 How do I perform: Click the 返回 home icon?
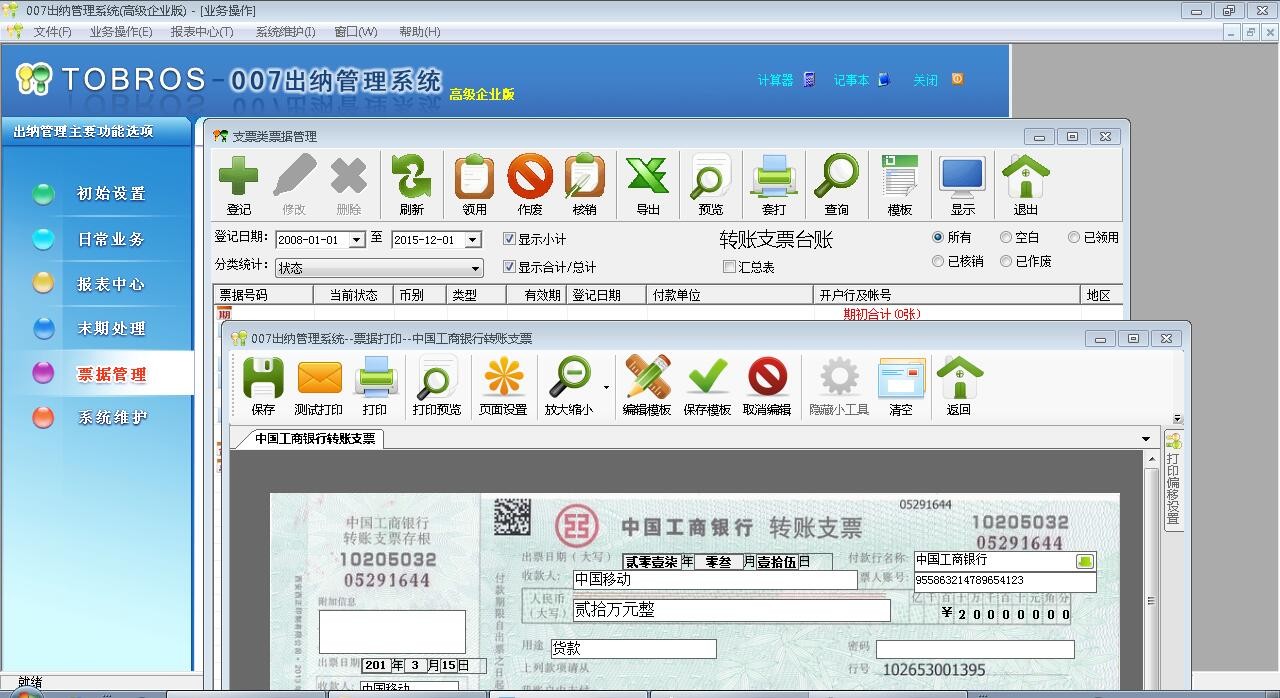click(959, 378)
